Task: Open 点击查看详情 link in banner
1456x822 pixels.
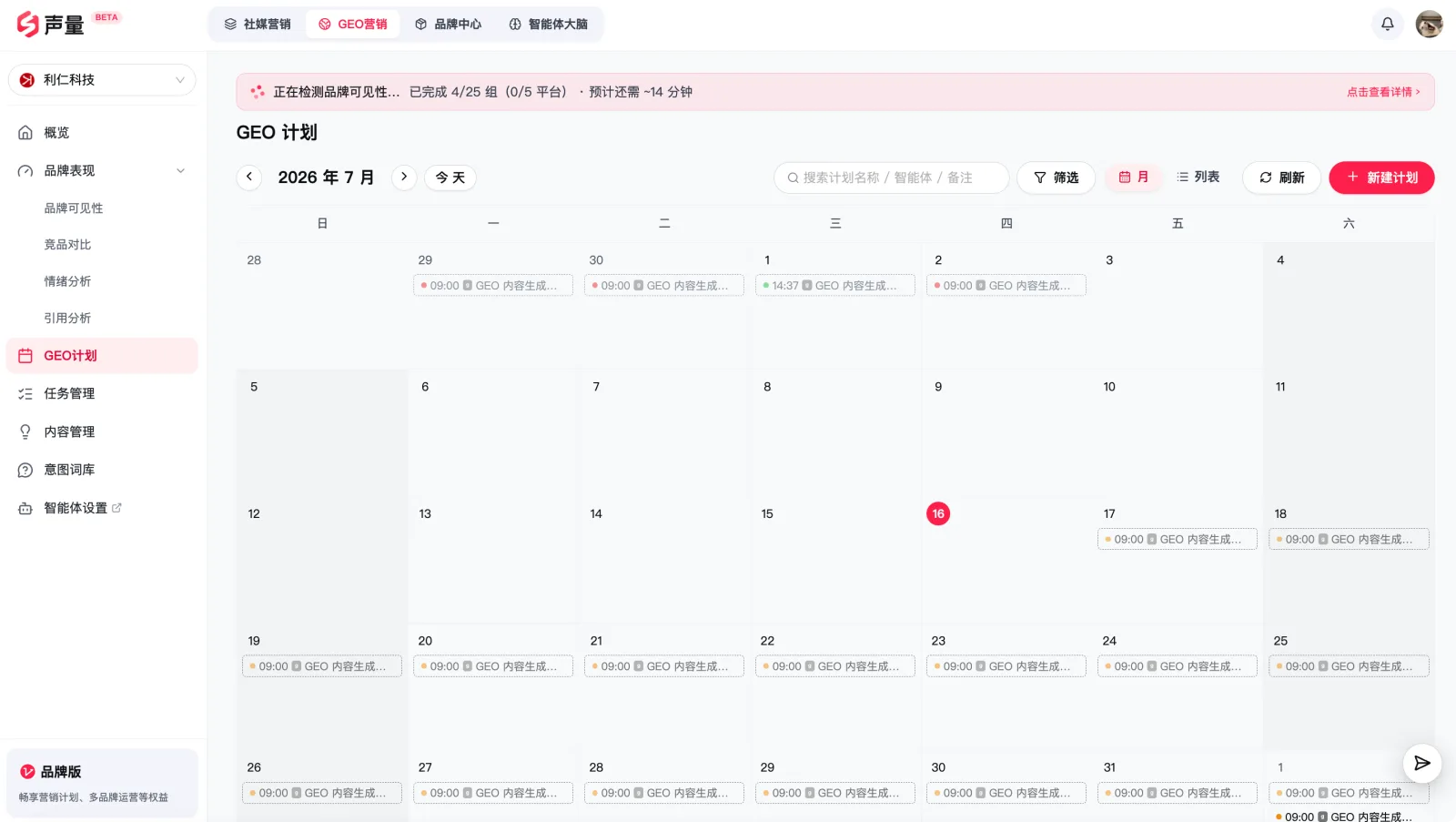Action: tap(1383, 92)
